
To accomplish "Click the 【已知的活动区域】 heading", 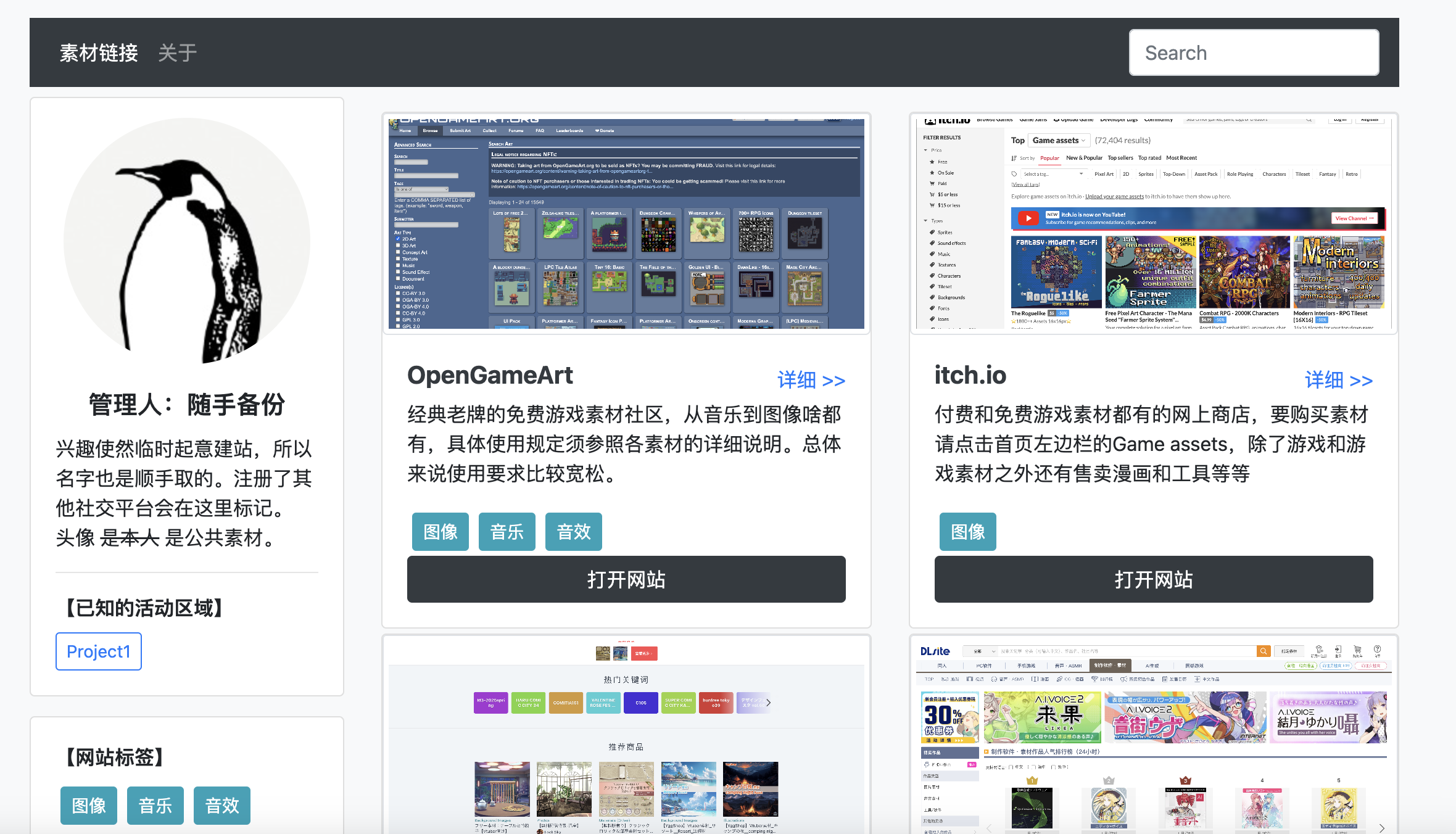I will coord(145,608).
